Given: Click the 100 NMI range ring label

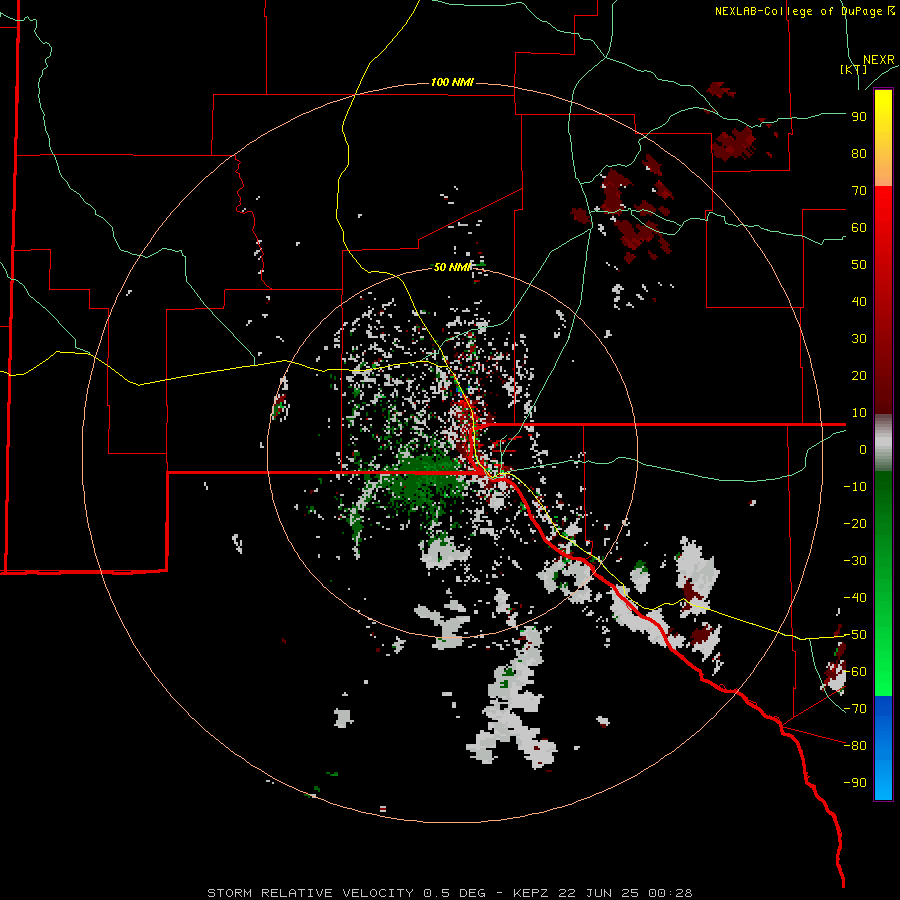Looking at the screenshot, I should tap(452, 83).
